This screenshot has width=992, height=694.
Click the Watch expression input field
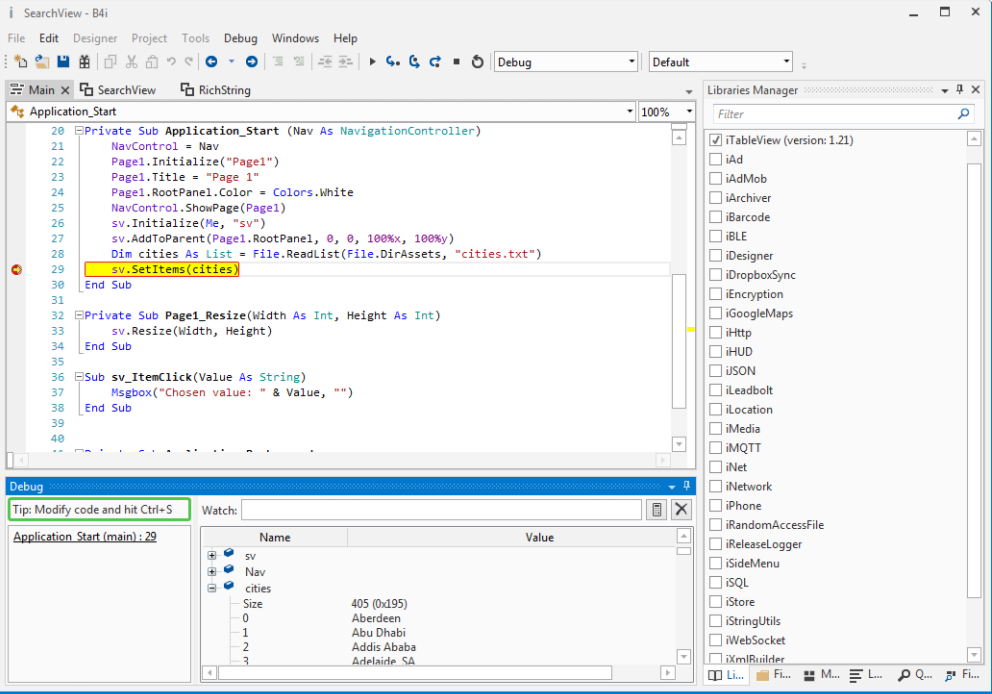442,510
